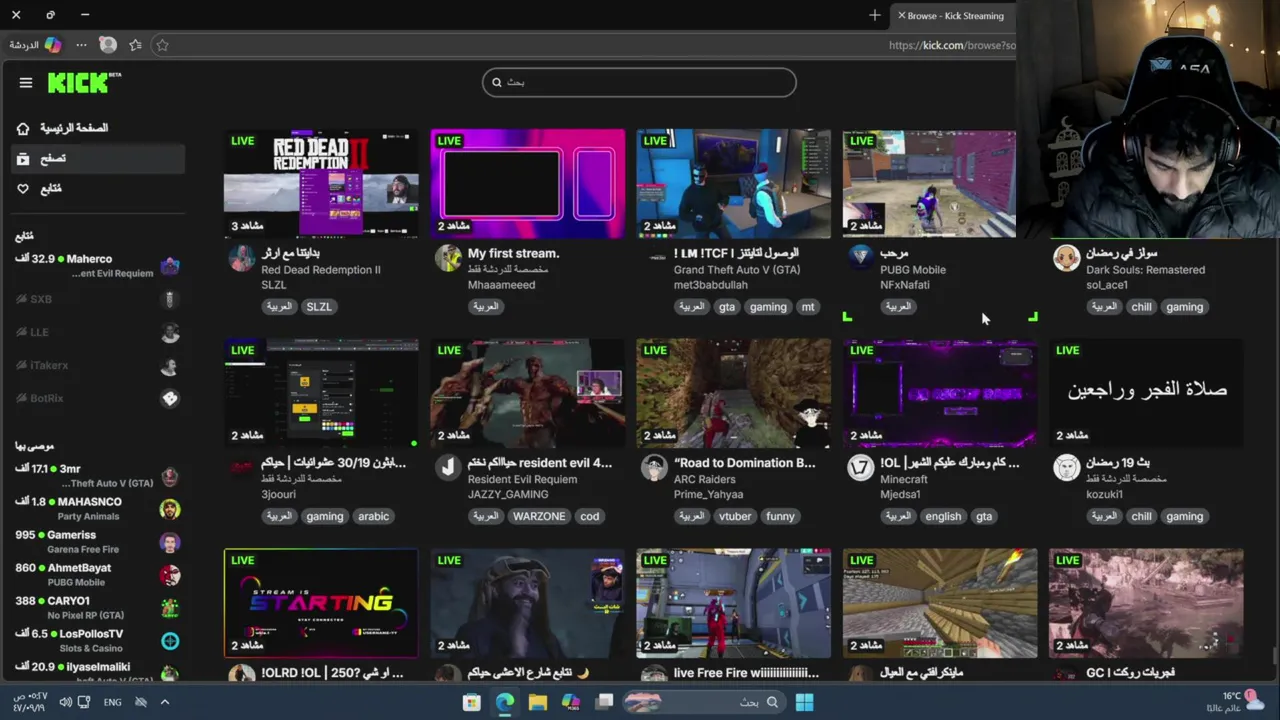Viewport: 1280px width, 720px height.
Task: Click LosPollosTV avatar icon
Action: (170, 641)
